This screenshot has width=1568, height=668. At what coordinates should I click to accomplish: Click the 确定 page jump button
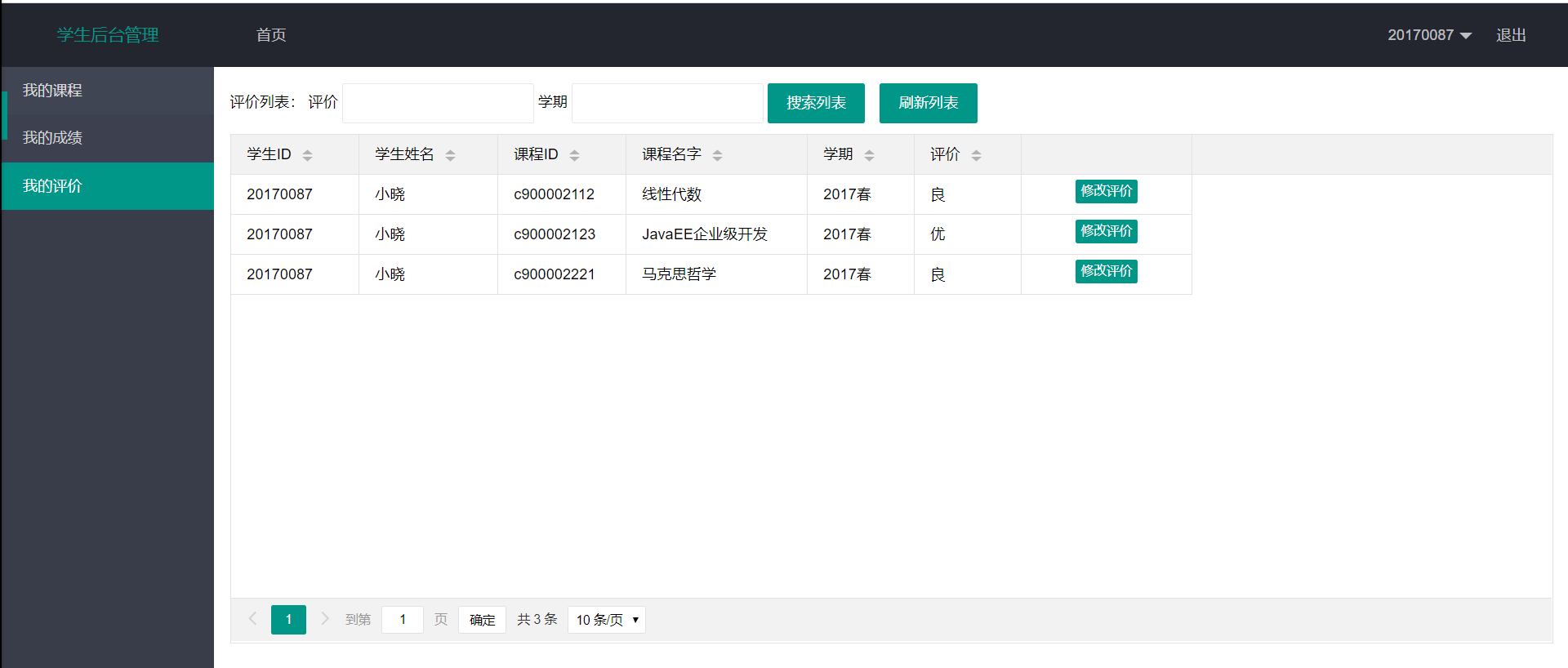[x=482, y=620]
